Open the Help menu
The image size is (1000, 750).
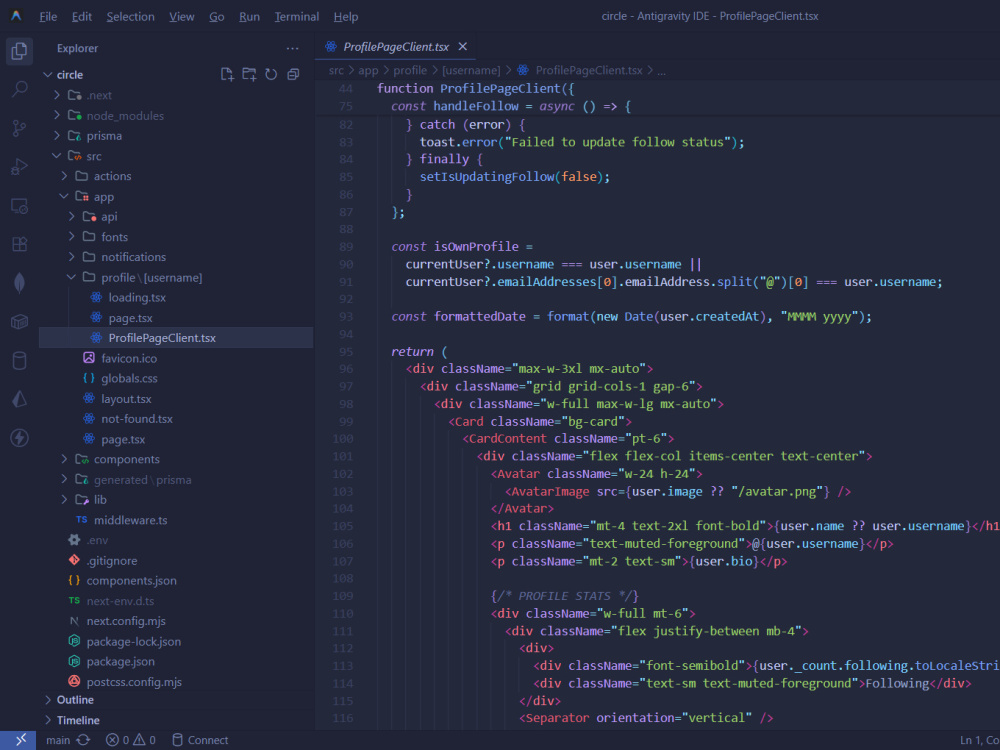click(346, 17)
